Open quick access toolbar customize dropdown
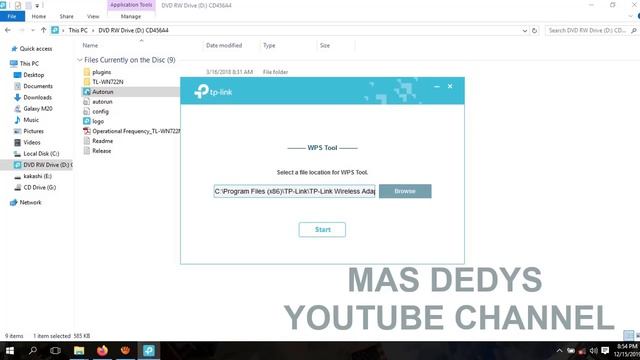This screenshot has width=640, height=360. click(x=37, y=5)
